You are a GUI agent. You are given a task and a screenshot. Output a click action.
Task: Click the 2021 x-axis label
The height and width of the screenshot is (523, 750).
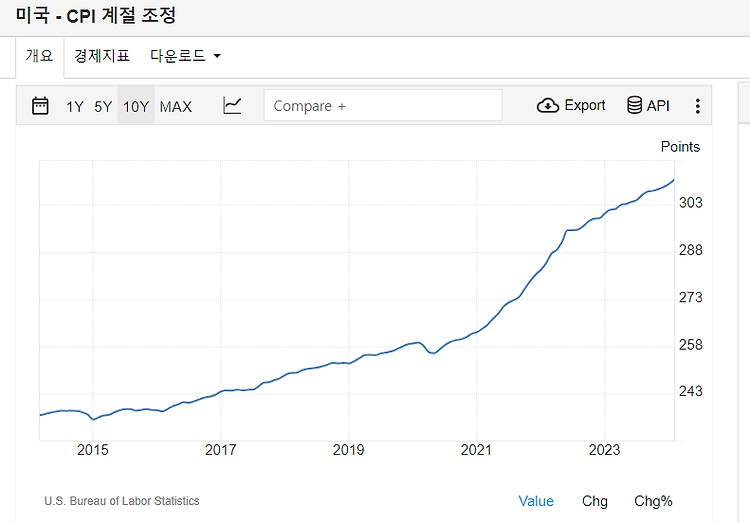pyautogui.click(x=476, y=450)
